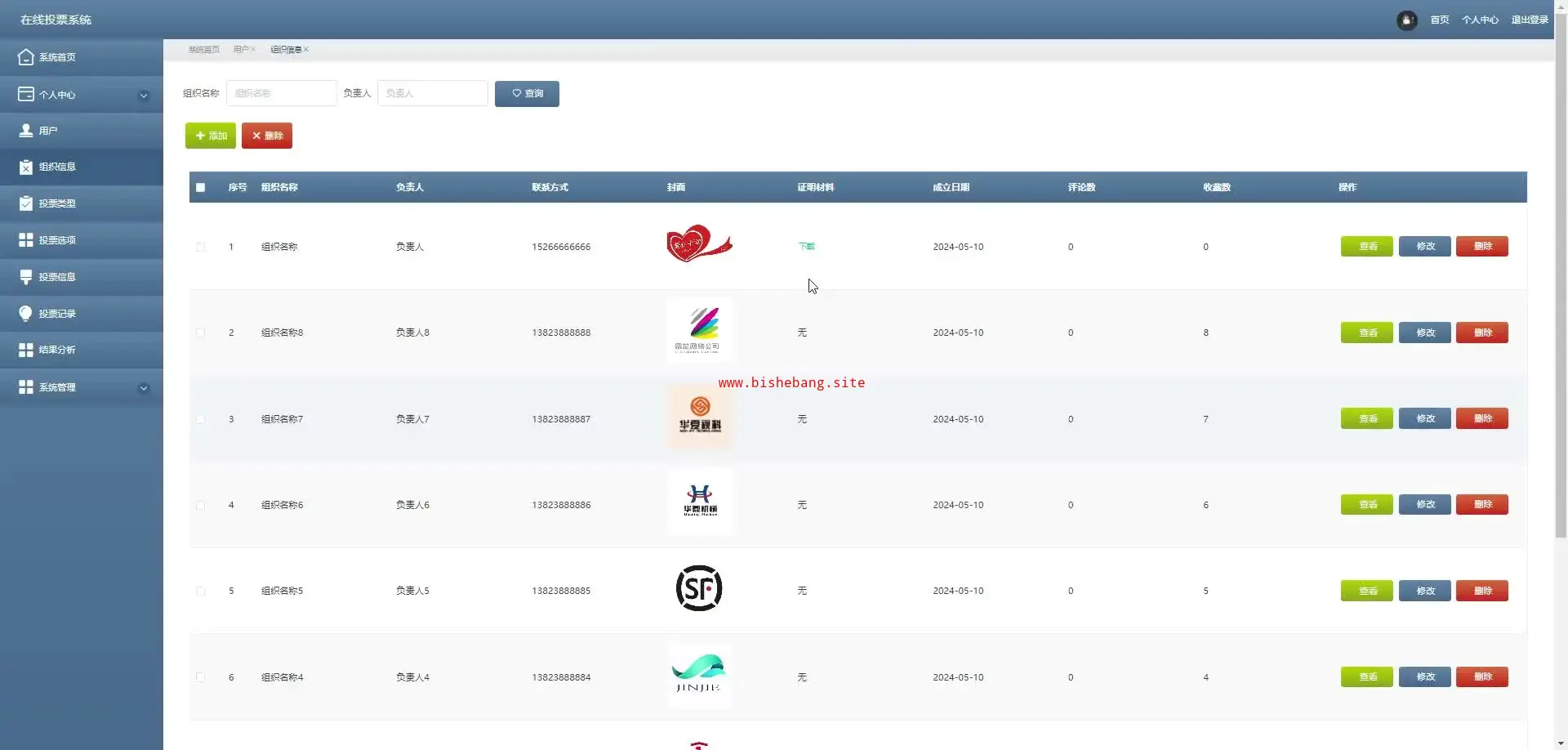Open 投票类型 using its sidebar icon
The width and height of the screenshot is (1568, 750).
tap(26, 203)
